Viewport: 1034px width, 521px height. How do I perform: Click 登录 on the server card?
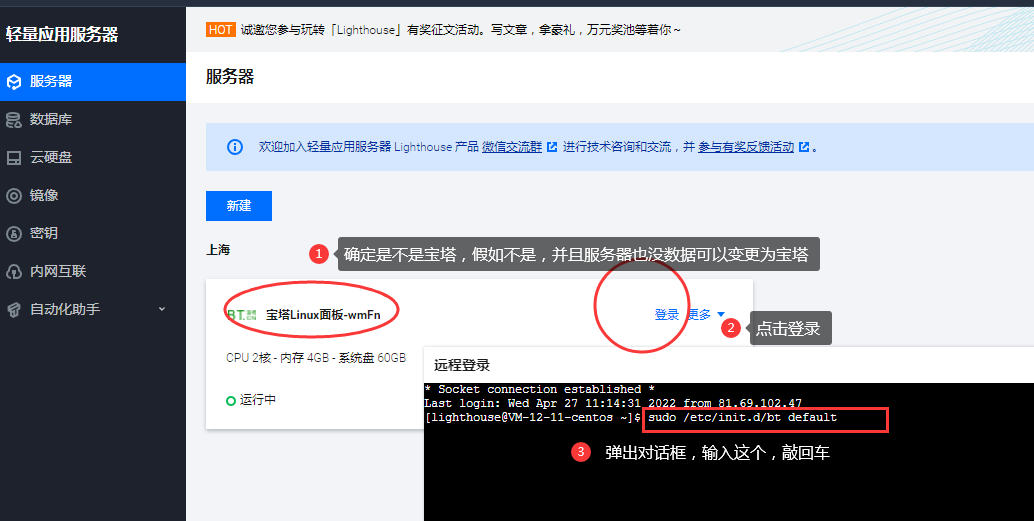click(x=667, y=315)
